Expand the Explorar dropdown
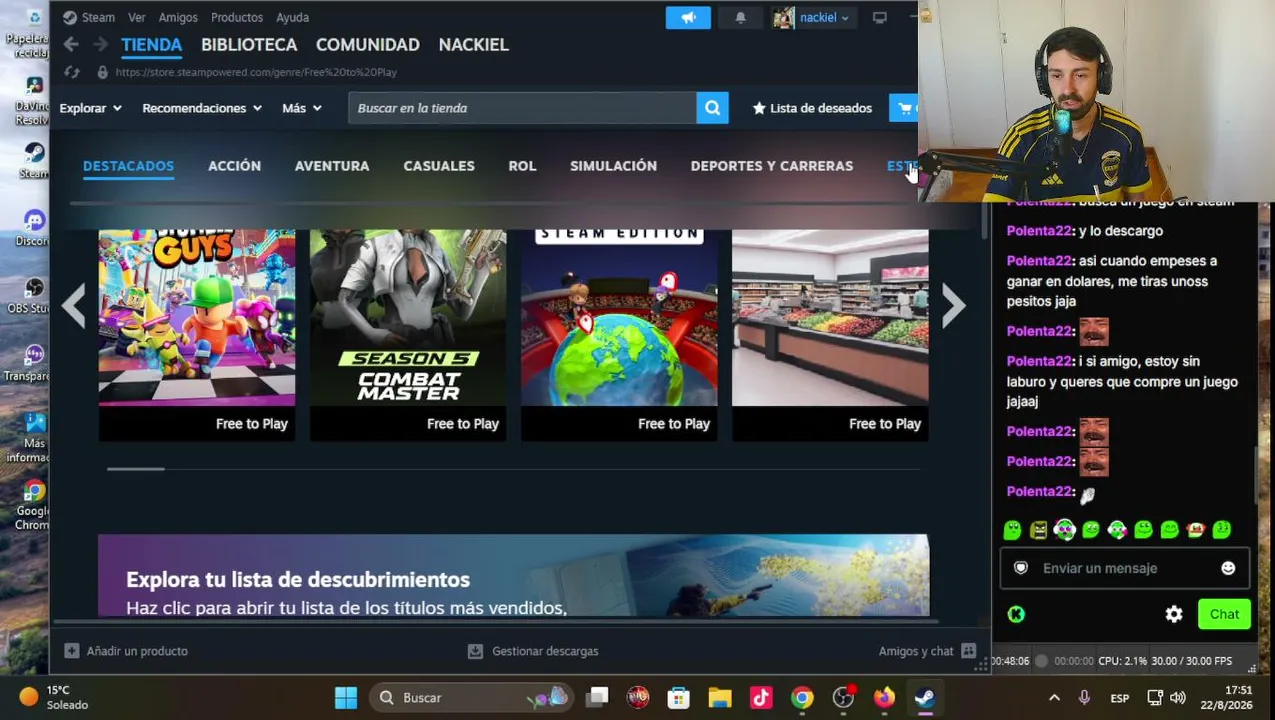Image resolution: width=1275 pixels, height=720 pixels. (90, 108)
